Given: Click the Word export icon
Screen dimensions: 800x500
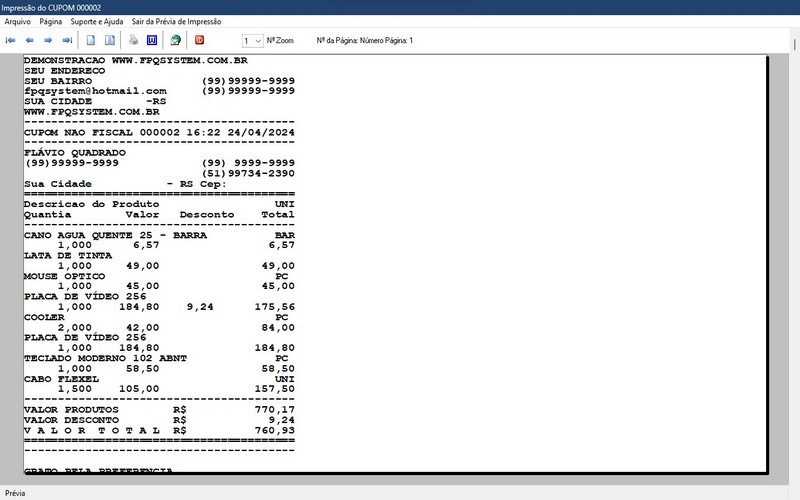Looking at the screenshot, I should 152,41.
